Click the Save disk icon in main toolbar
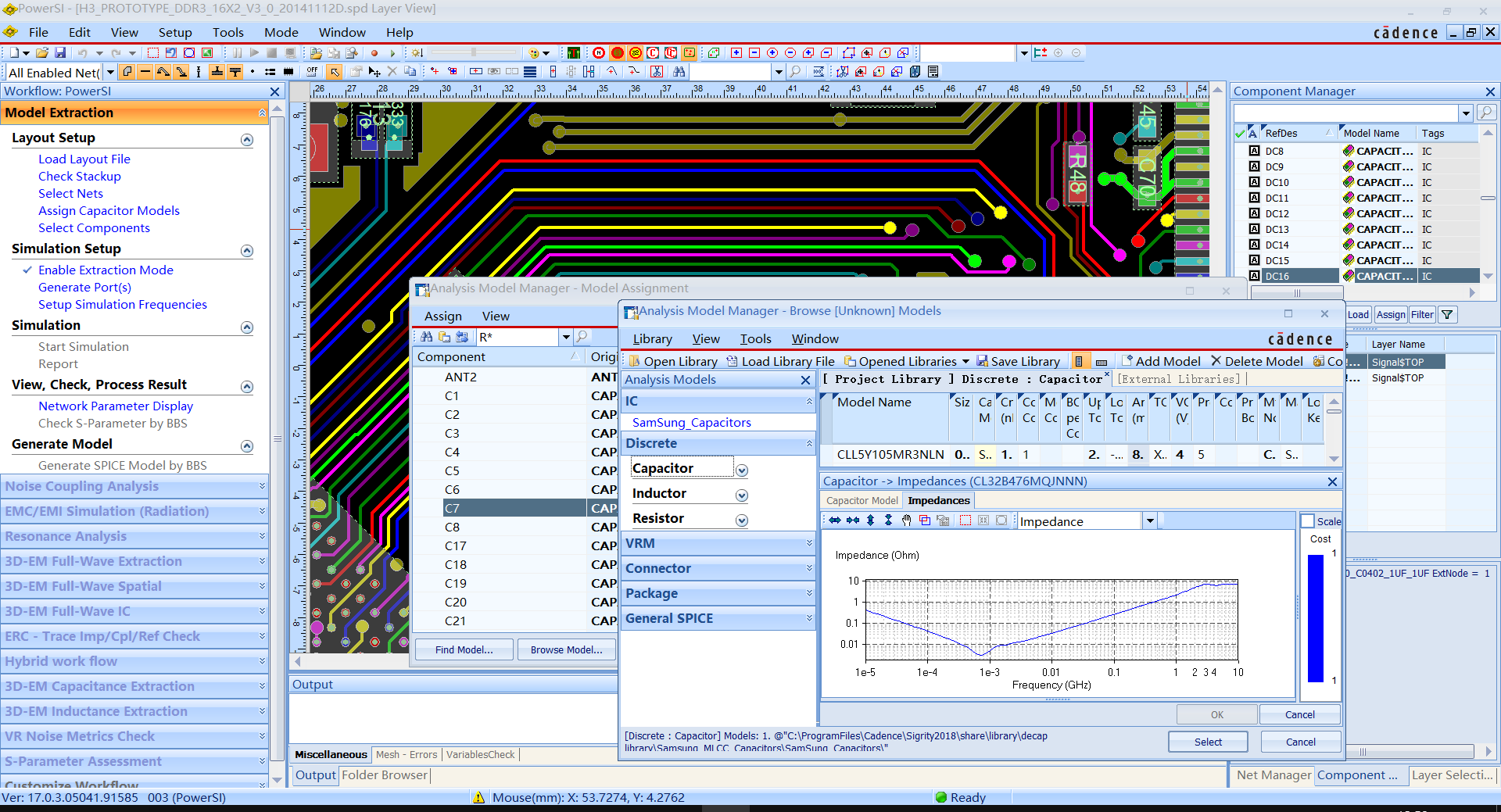Image resolution: width=1501 pixels, height=812 pixels. click(x=59, y=53)
